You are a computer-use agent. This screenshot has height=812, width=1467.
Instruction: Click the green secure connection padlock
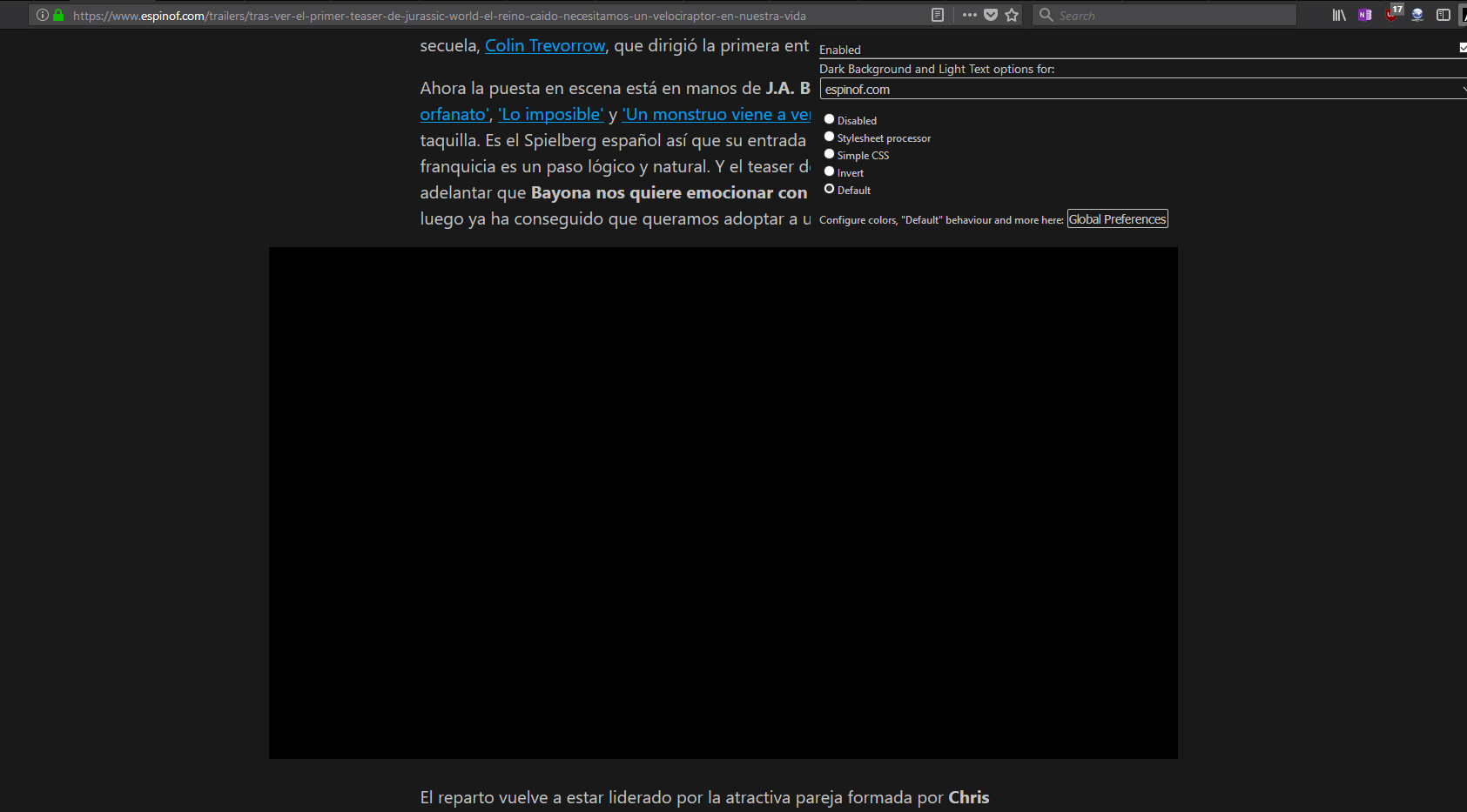point(58,15)
